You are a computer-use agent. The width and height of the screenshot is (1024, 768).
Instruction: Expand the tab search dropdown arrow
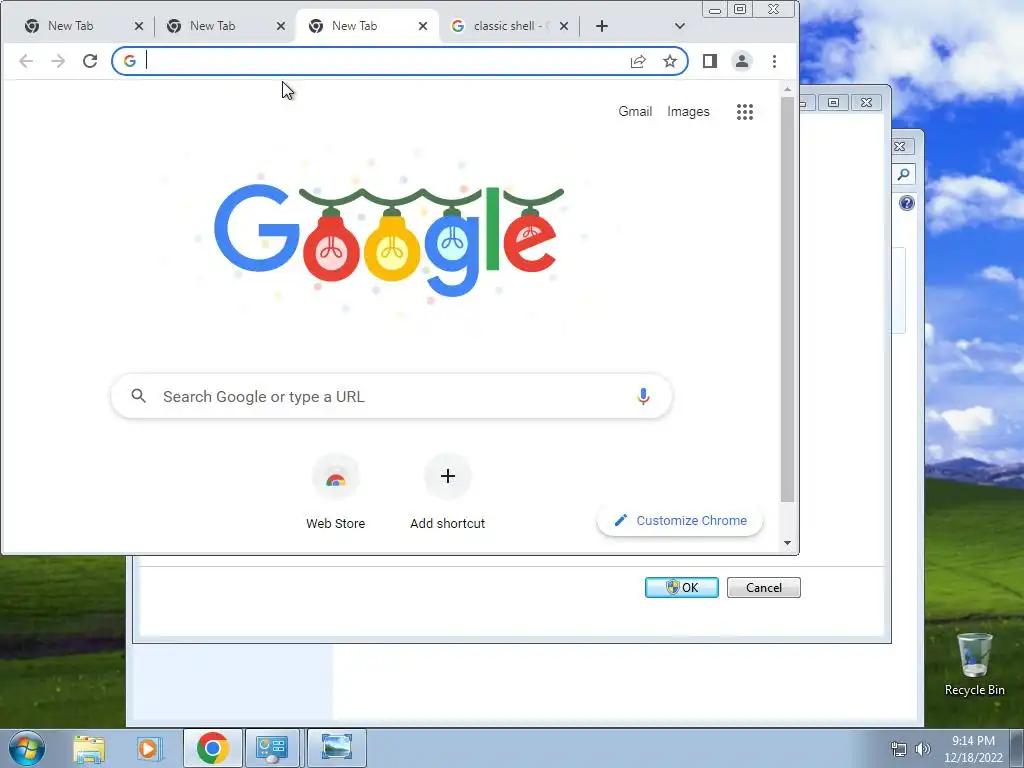(x=680, y=26)
